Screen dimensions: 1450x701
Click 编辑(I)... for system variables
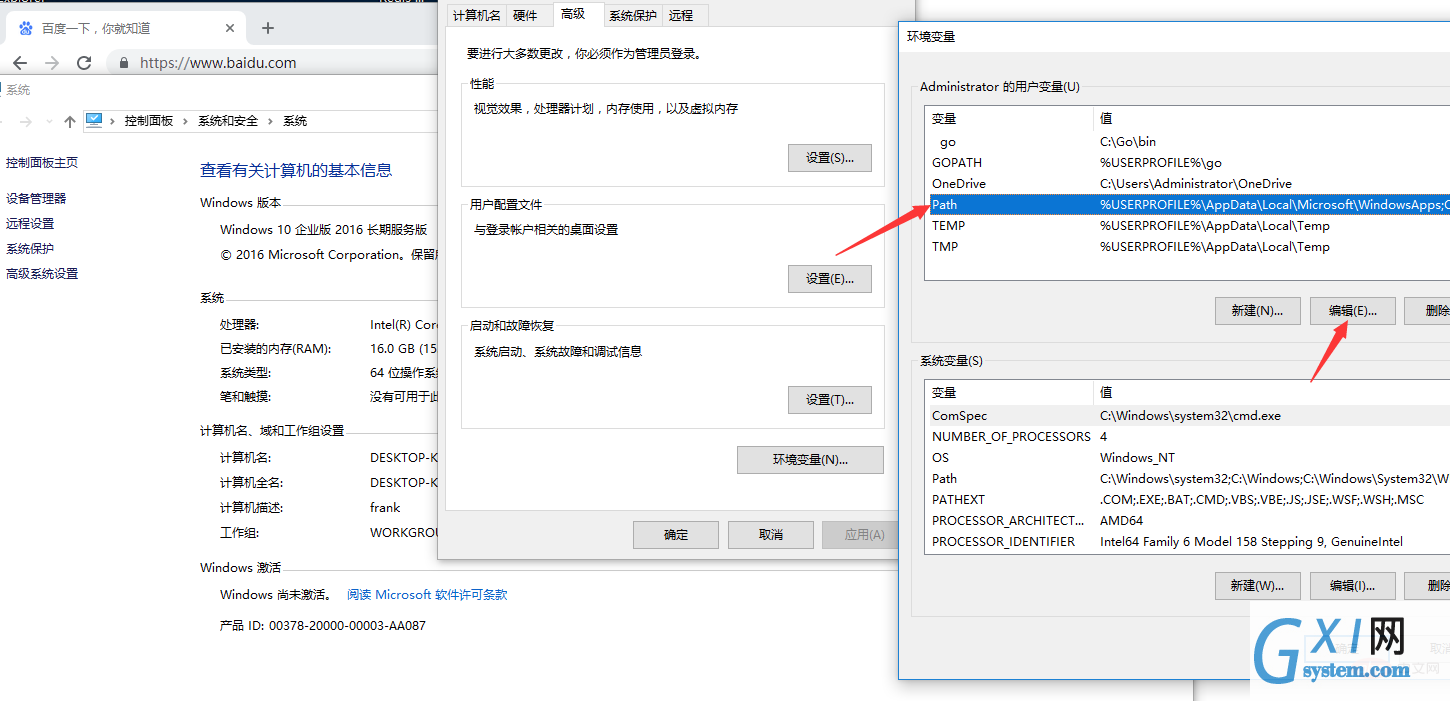pyautogui.click(x=1352, y=586)
